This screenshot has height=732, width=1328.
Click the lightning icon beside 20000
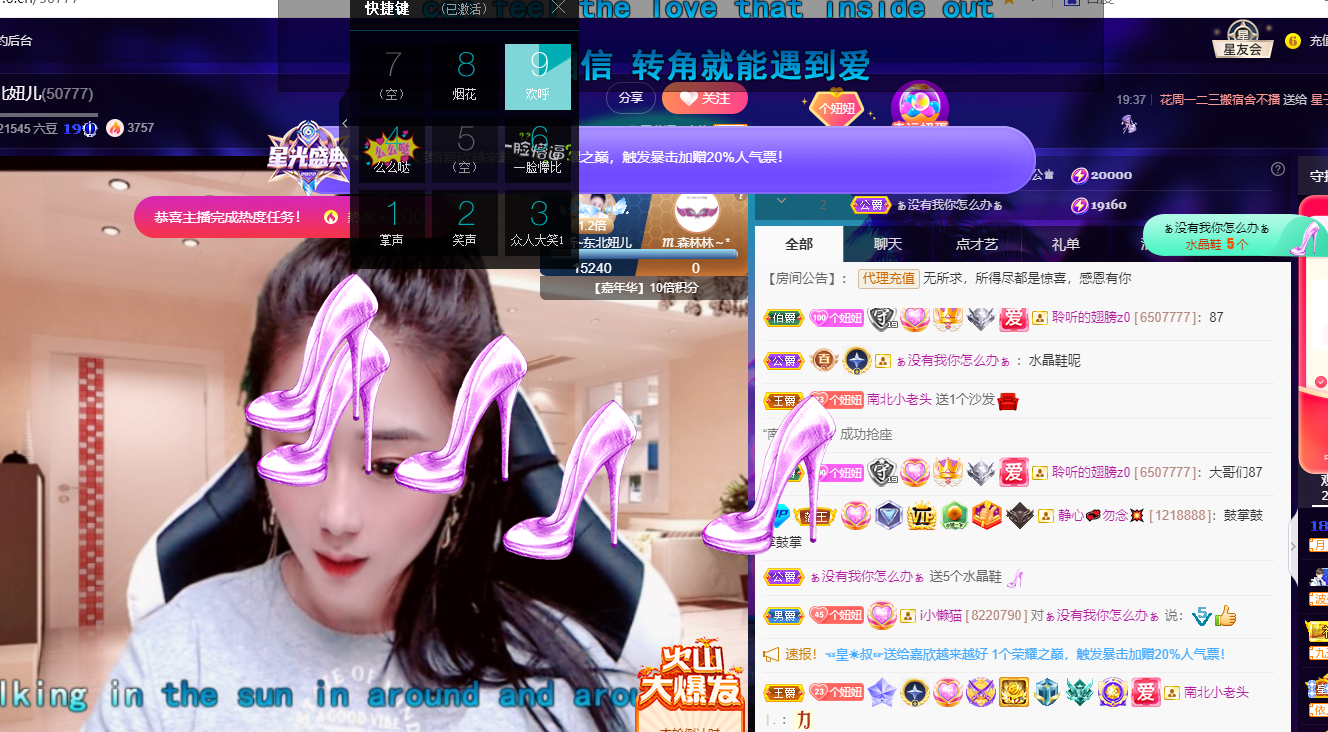coord(1079,175)
